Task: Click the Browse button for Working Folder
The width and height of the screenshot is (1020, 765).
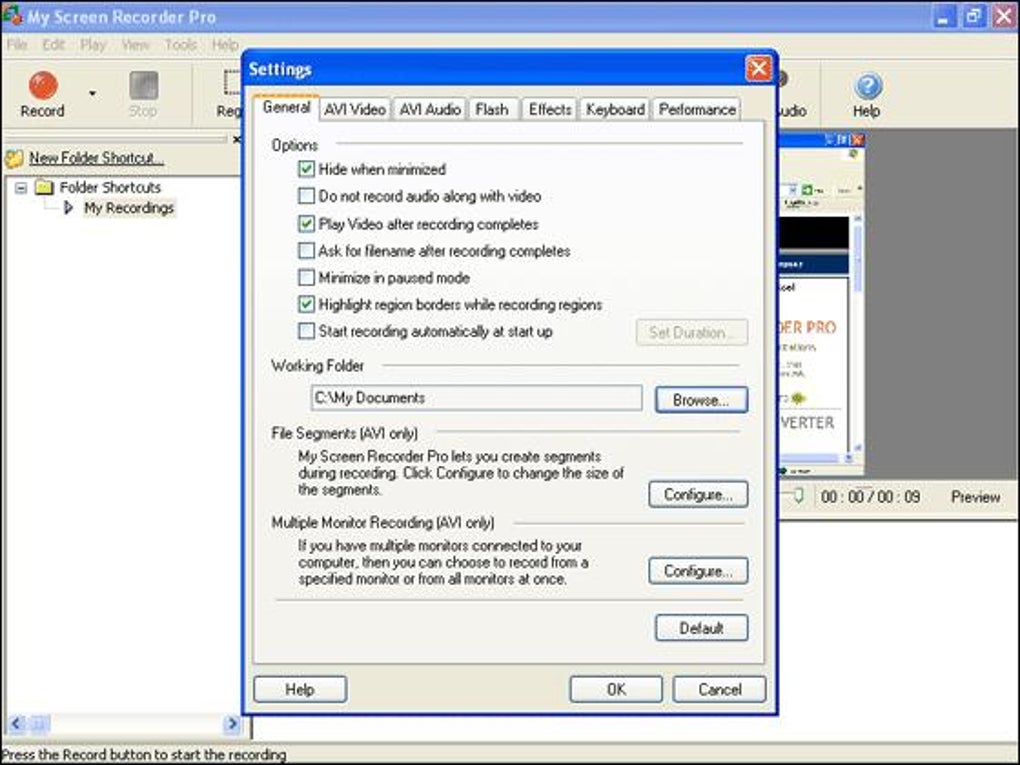Action: (701, 400)
